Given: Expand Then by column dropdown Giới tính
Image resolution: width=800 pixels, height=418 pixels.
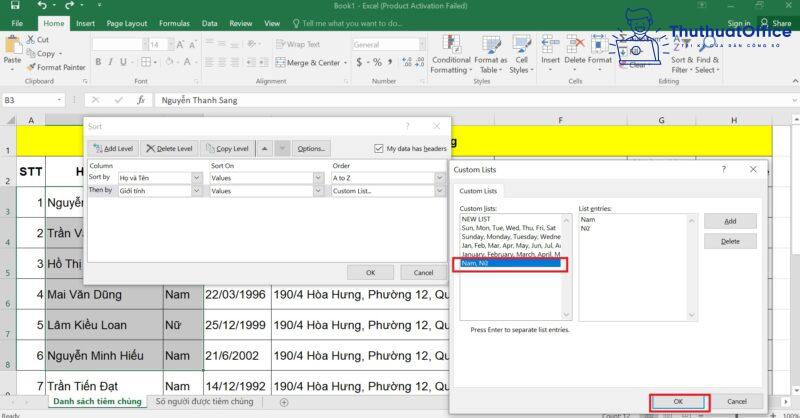Looking at the screenshot, I should [196, 190].
